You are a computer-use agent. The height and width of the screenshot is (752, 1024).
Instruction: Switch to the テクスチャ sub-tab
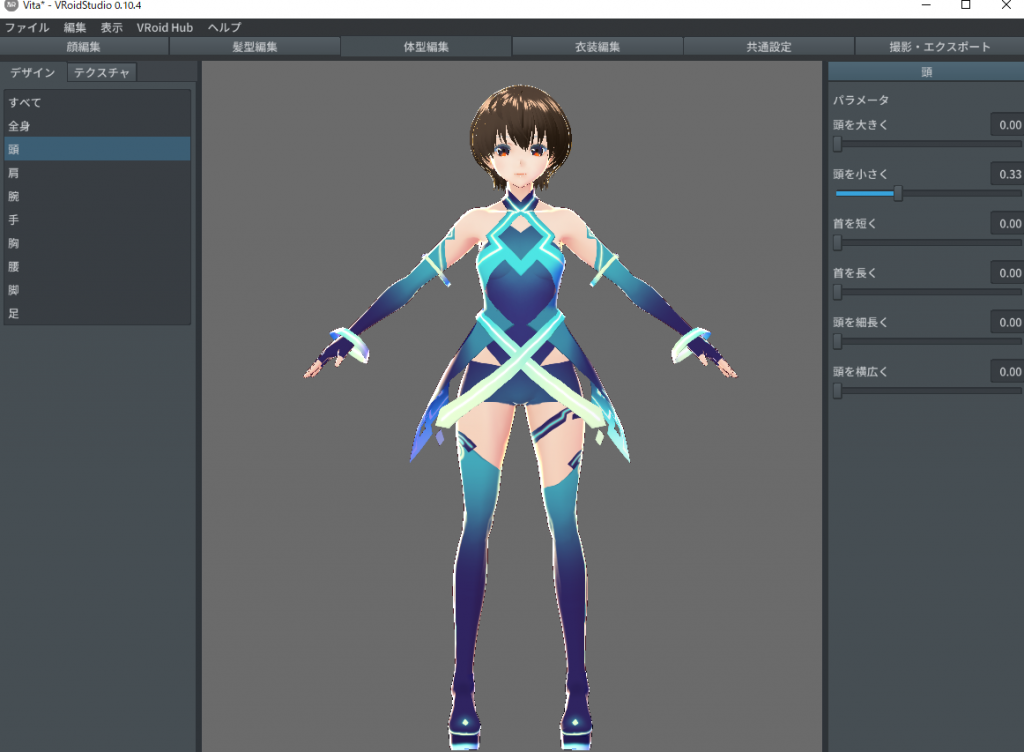101,73
